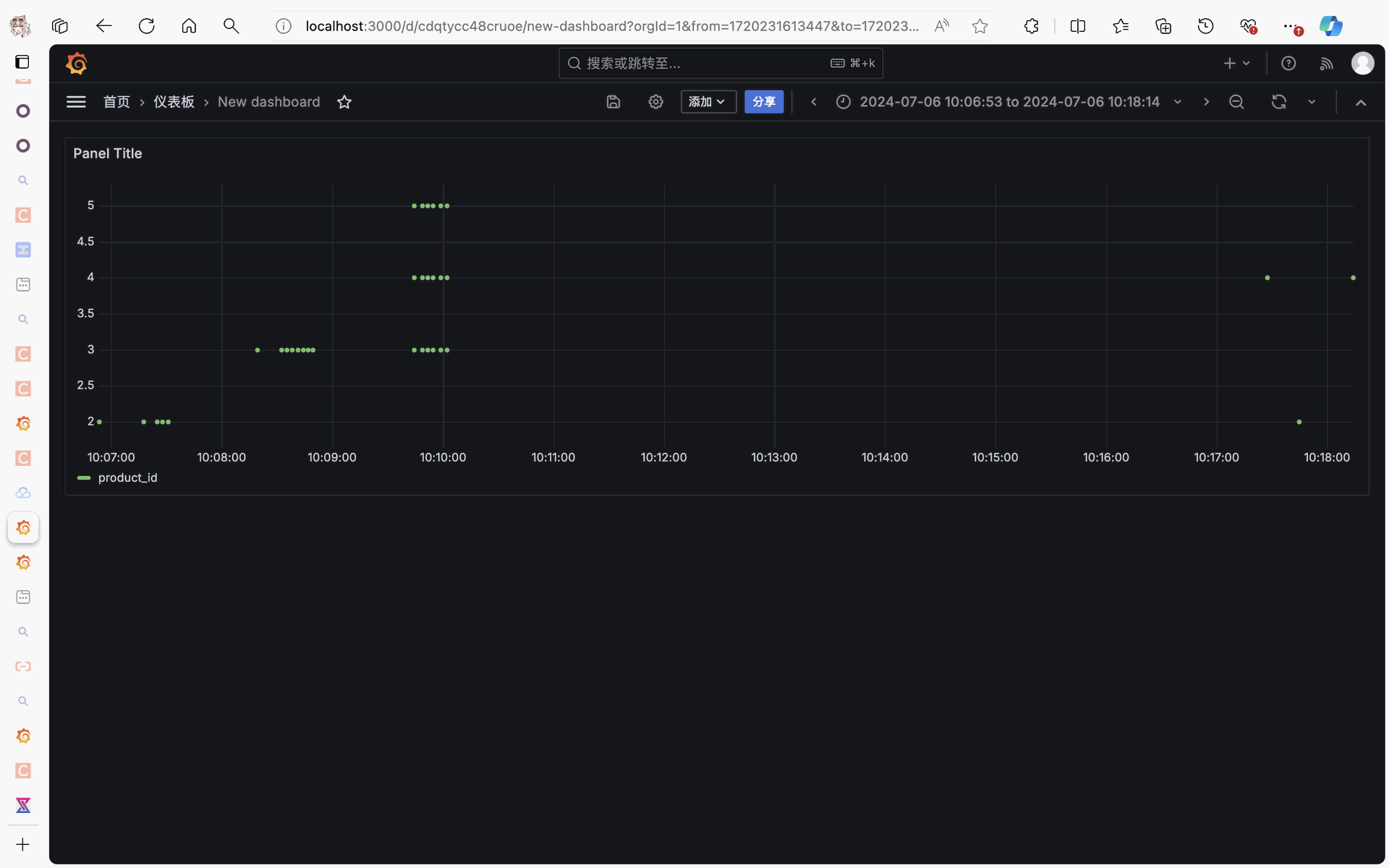Click the Grafana logo icon

pyautogui.click(x=77, y=64)
